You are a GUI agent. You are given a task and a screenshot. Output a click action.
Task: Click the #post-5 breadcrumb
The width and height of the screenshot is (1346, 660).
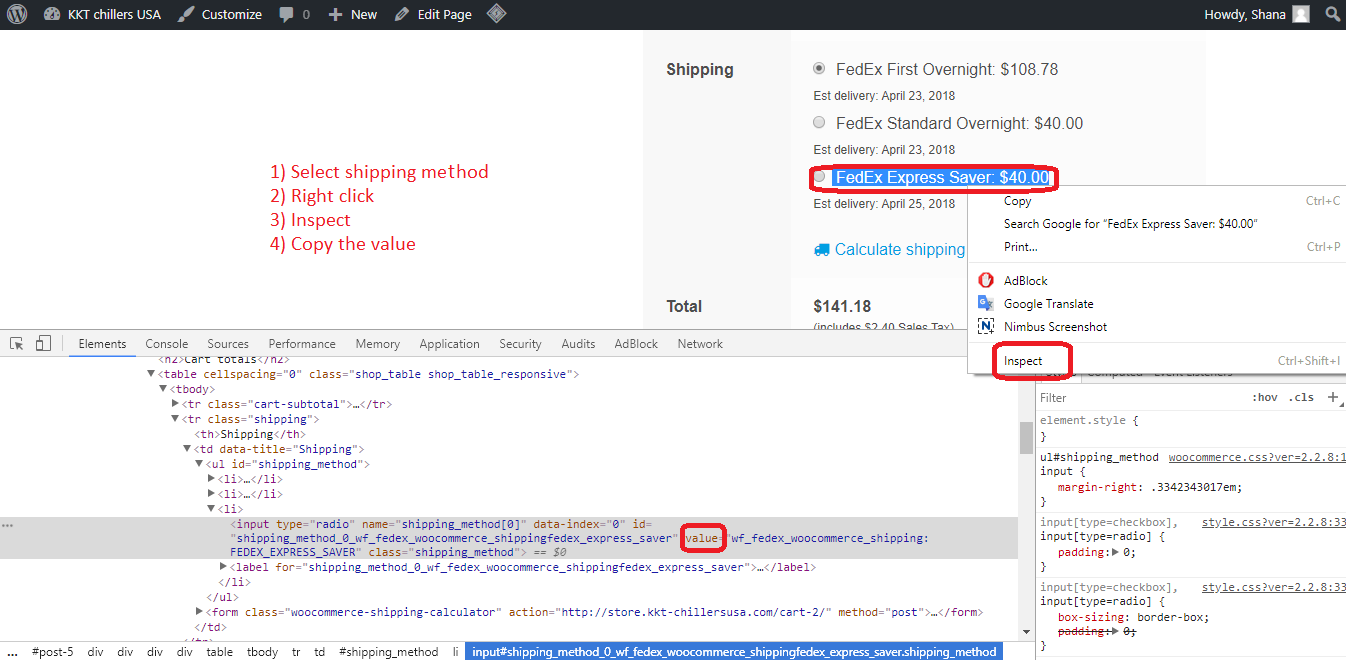coord(52,652)
